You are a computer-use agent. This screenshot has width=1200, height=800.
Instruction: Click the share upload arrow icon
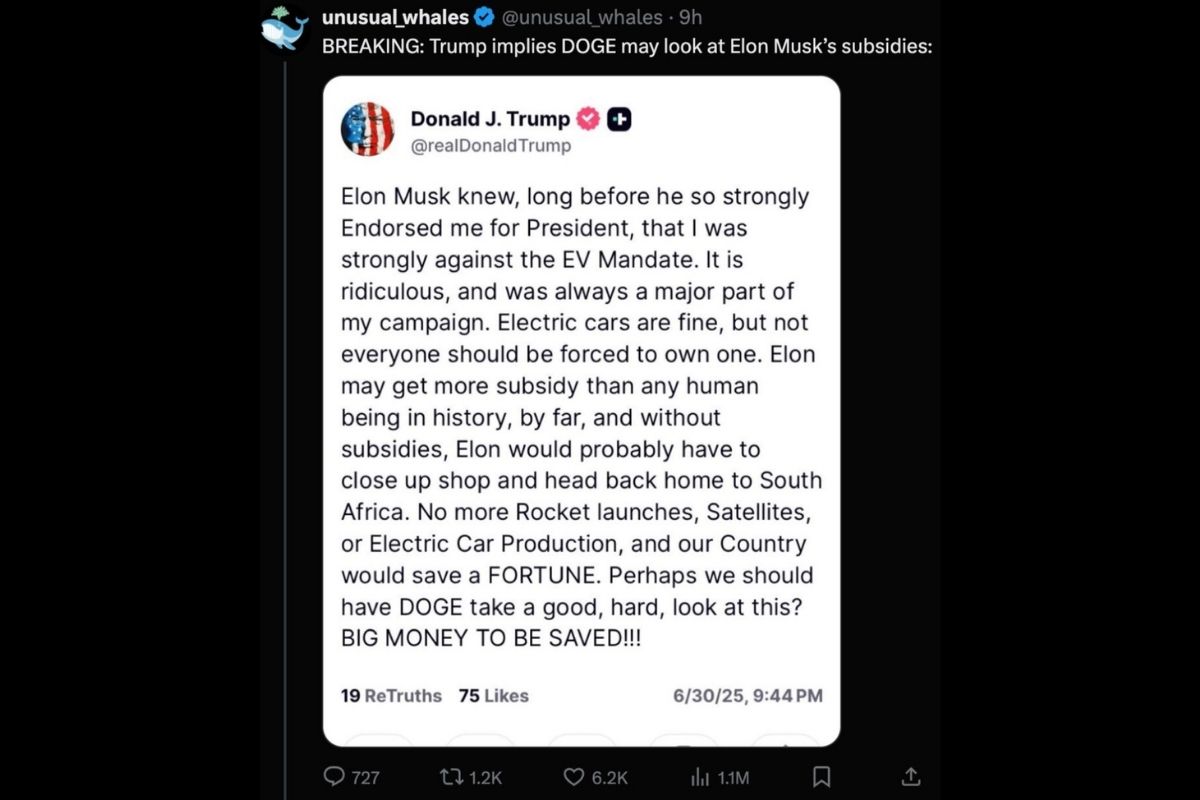(x=910, y=777)
